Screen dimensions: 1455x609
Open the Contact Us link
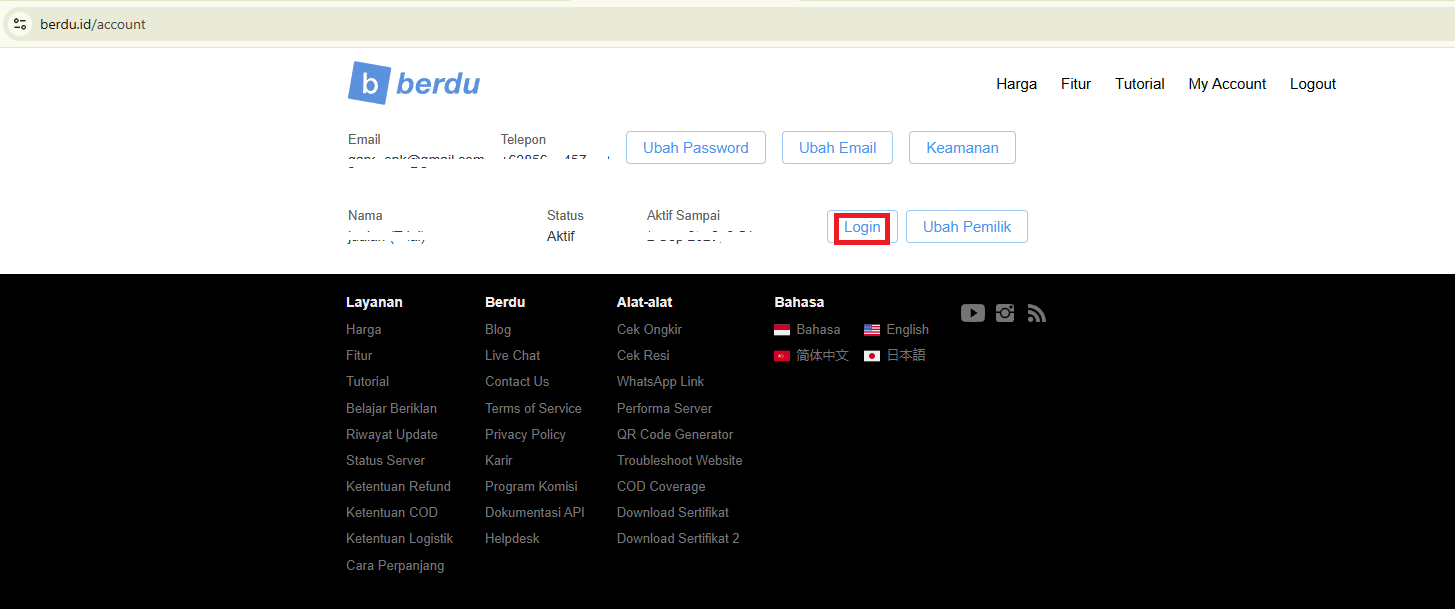pyautogui.click(x=517, y=381)
